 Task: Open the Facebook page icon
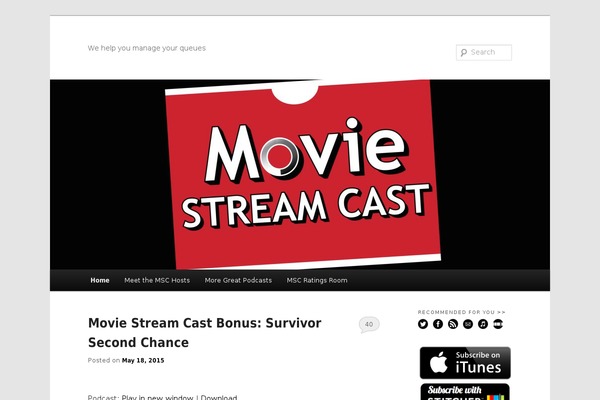click(x=438, y=324)
